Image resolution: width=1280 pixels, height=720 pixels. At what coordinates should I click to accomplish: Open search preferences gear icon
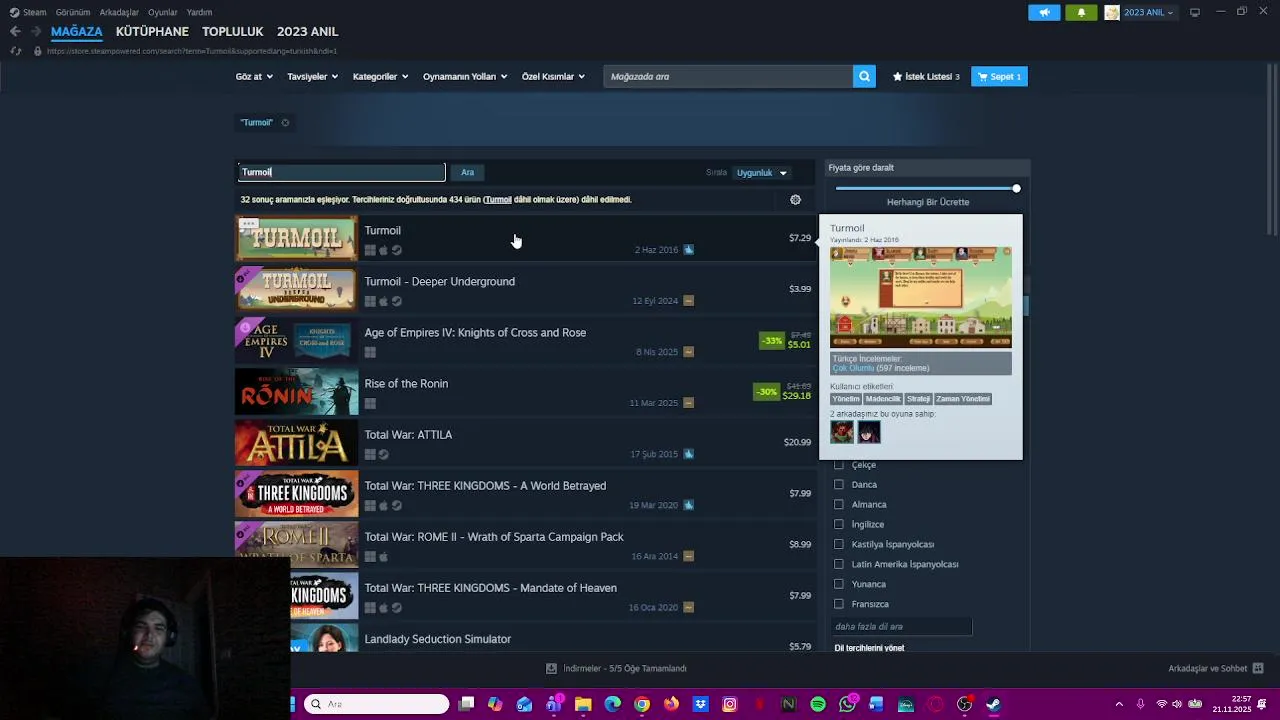[795, 200]
